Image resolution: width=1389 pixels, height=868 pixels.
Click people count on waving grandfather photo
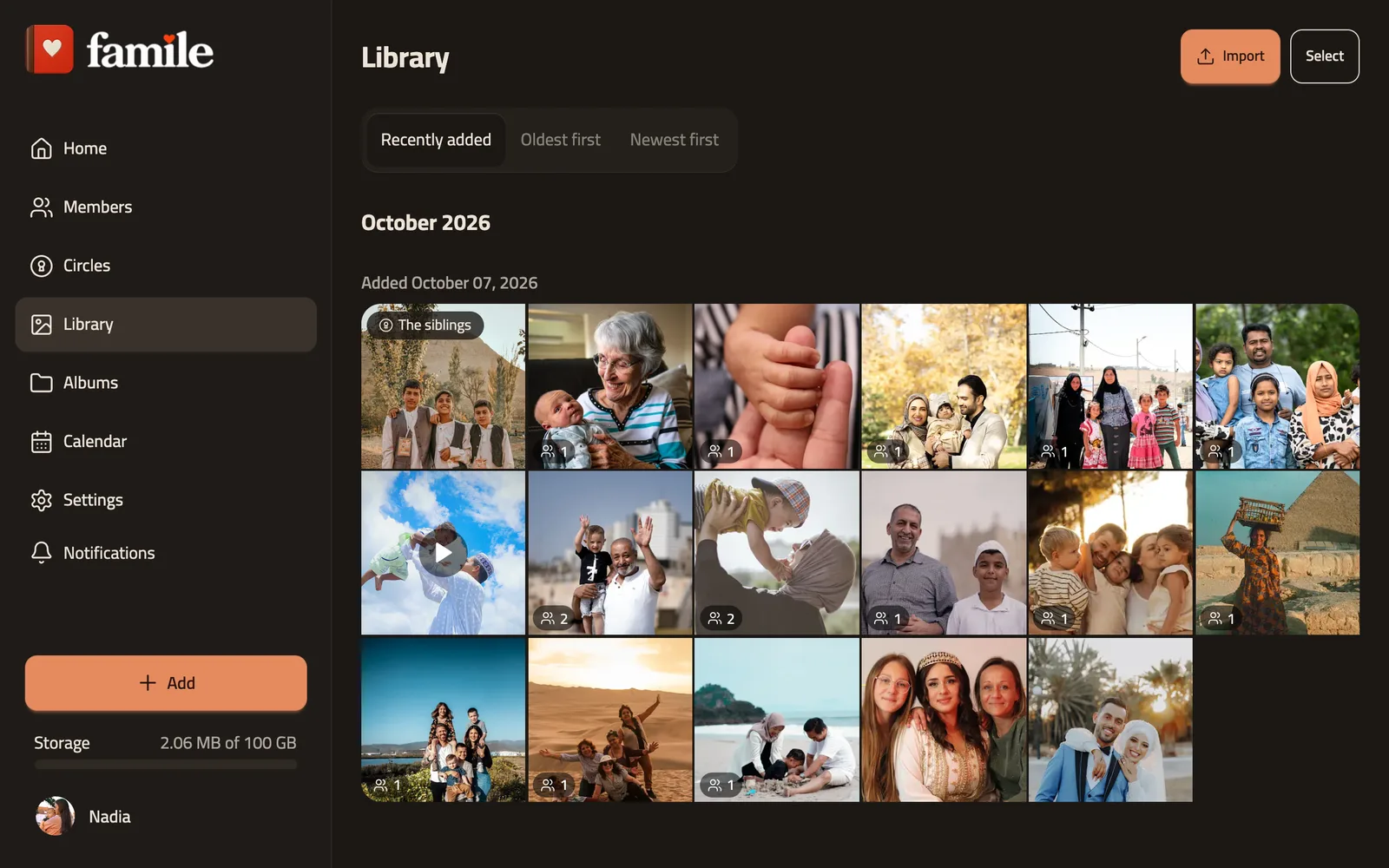pos(554,618)
